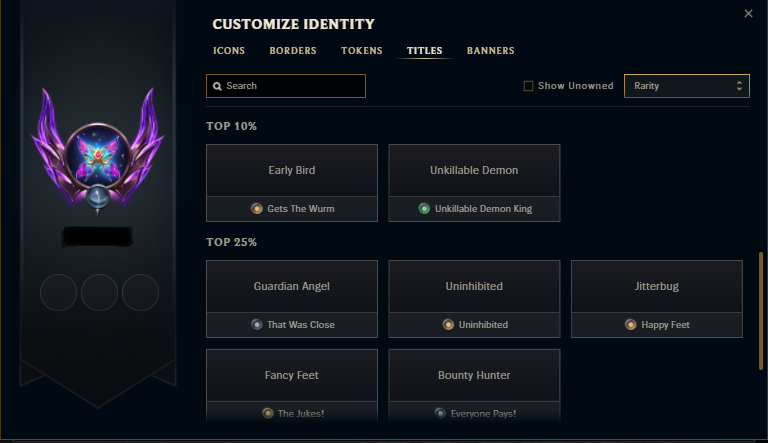Click the Rarity dropdown arrows
The width and height of the screenshot is (768, 443).
point(739,86)
